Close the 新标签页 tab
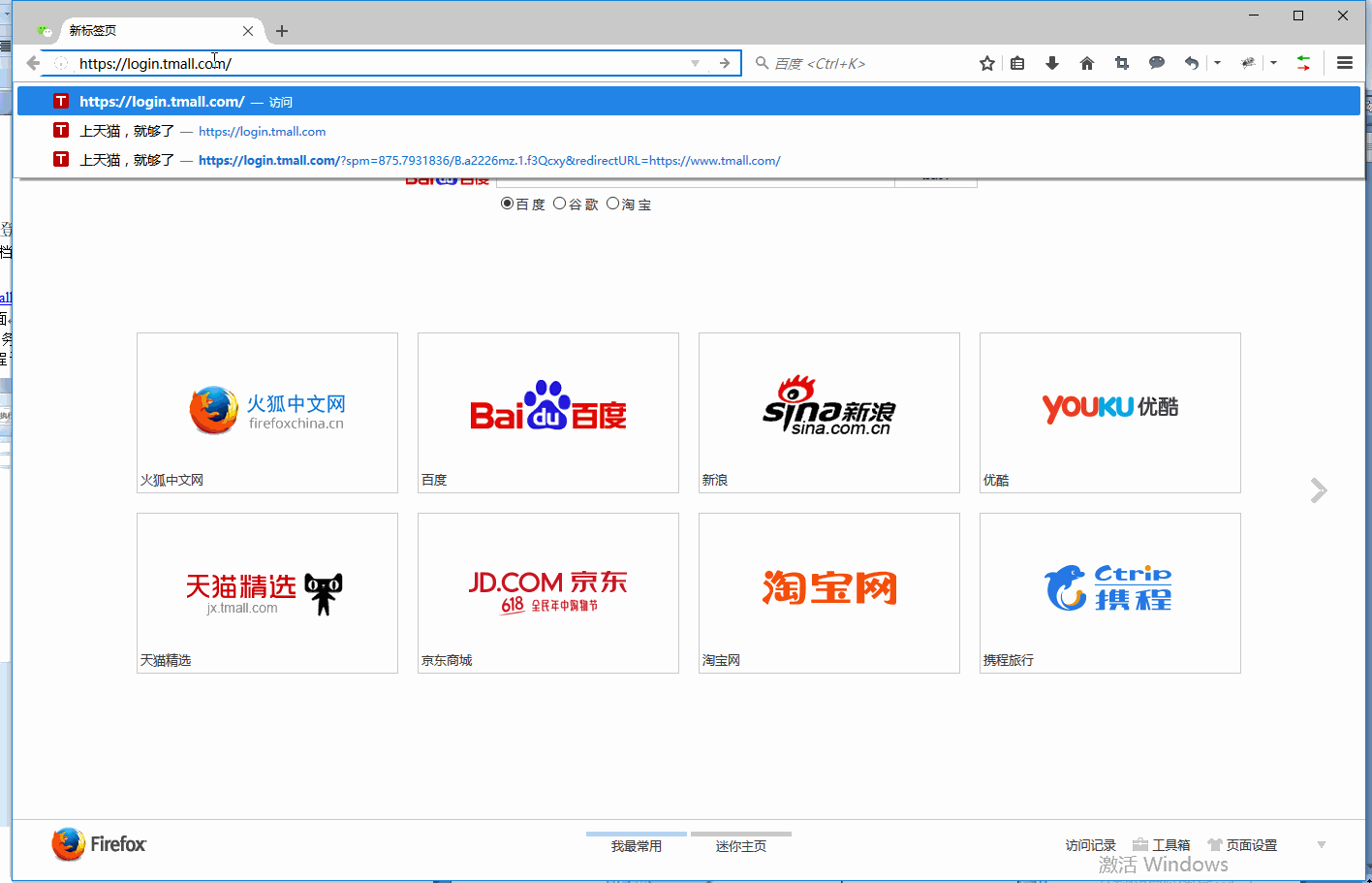 [x=248, y=31]
